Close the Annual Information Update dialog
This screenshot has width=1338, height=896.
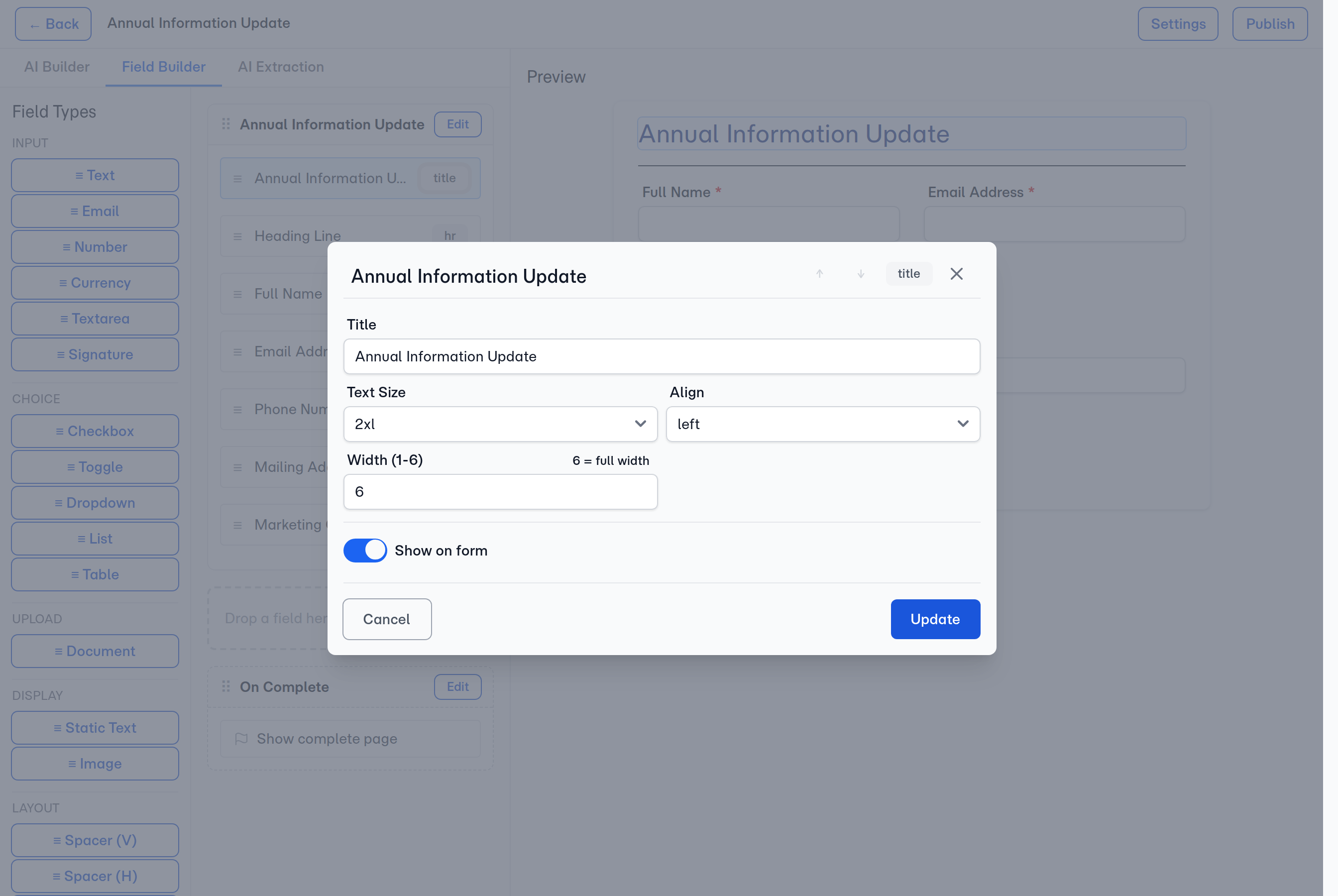[956, 274]
